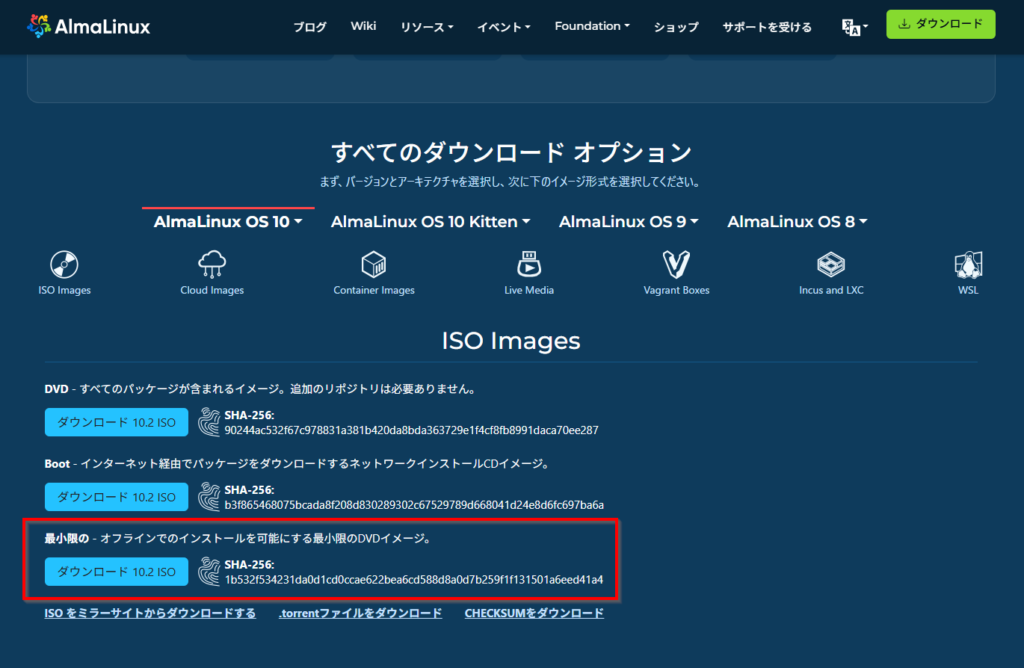Image resolution: width=1024 pixels, height=668 pixels.
Task: Expand the AlmaLinux OS 9 dropdown
Action: [x=628, y=222]
